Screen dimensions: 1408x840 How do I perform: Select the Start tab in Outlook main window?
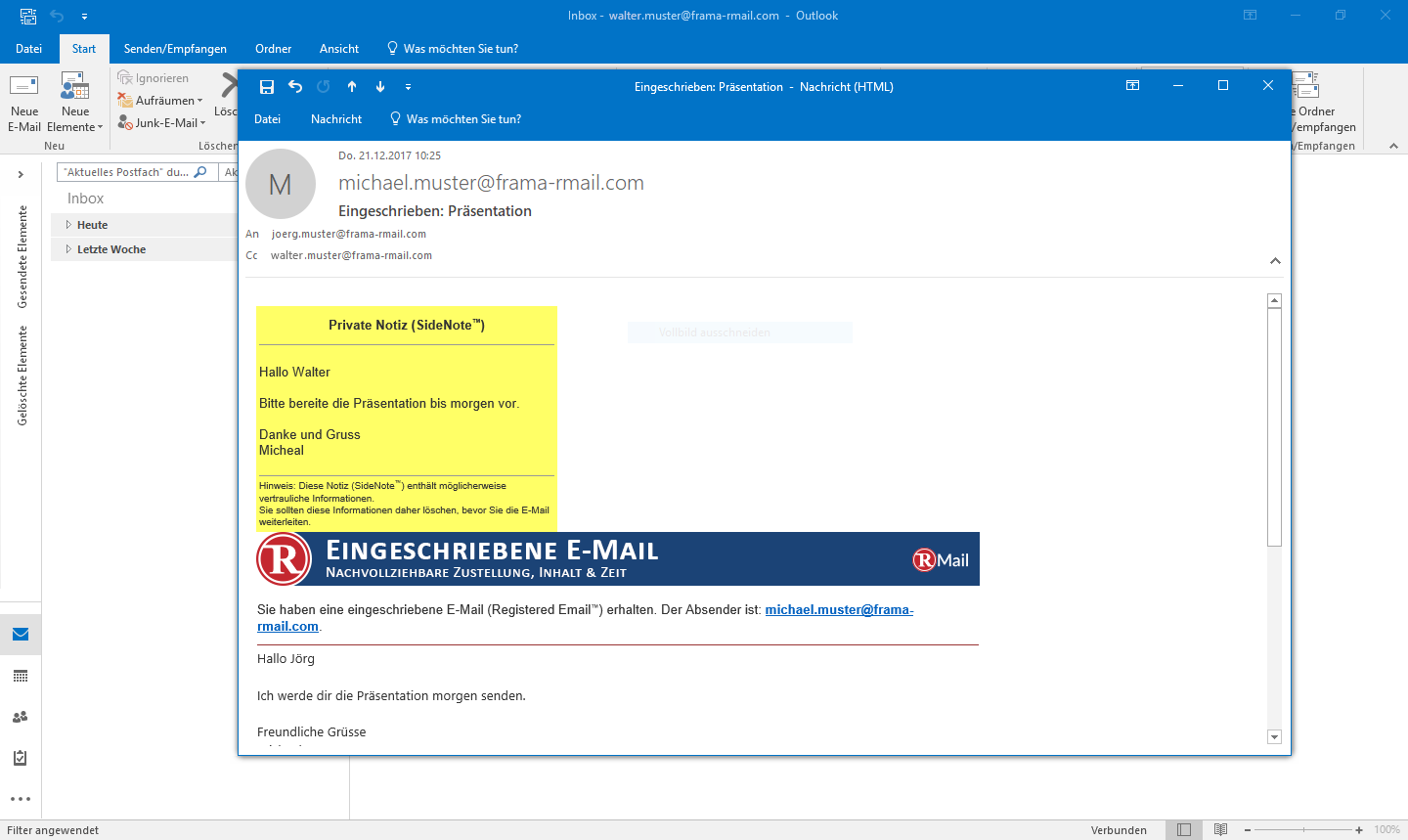click(84, 49)
